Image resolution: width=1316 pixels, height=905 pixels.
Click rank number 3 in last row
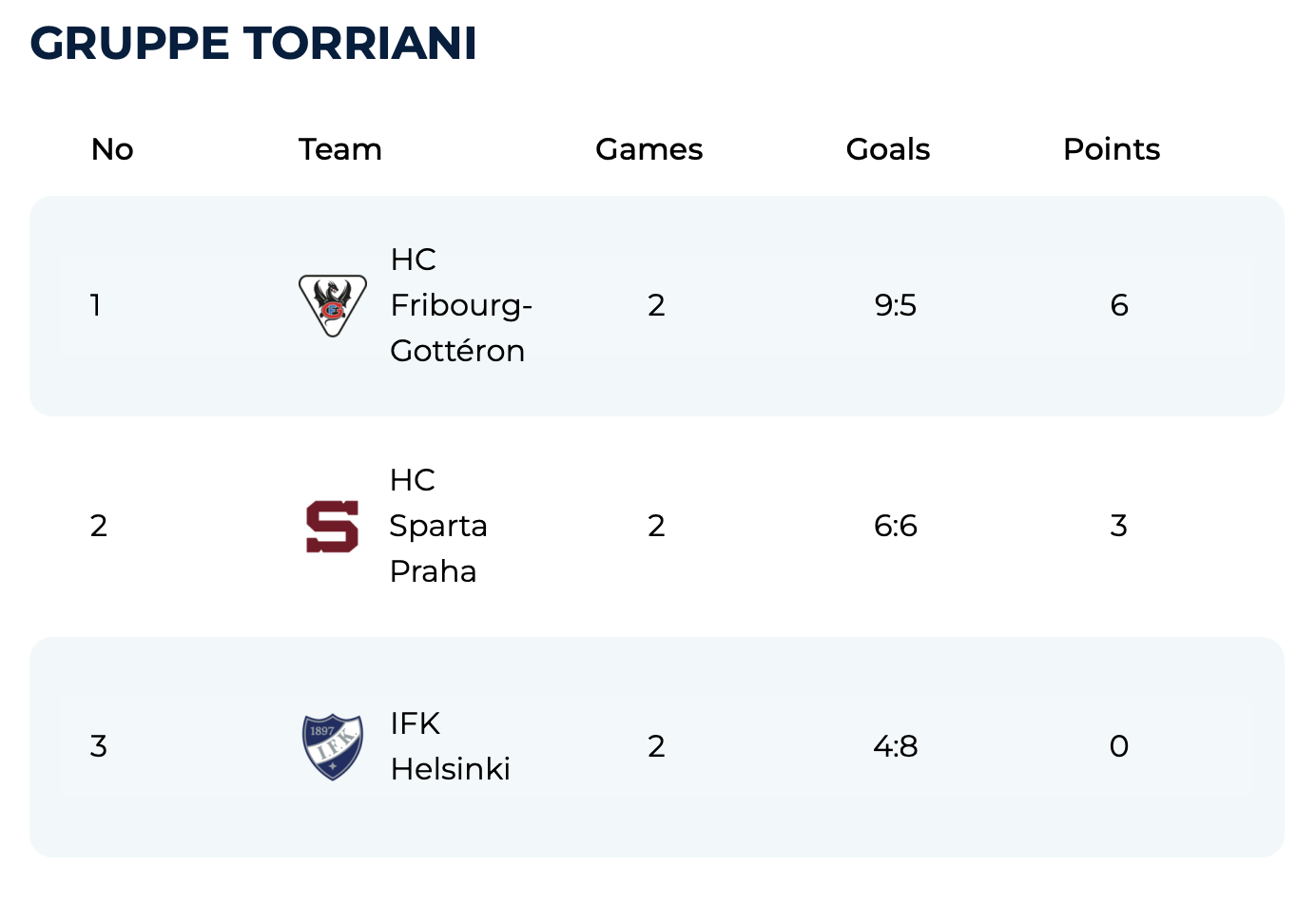tap(99, 746)
